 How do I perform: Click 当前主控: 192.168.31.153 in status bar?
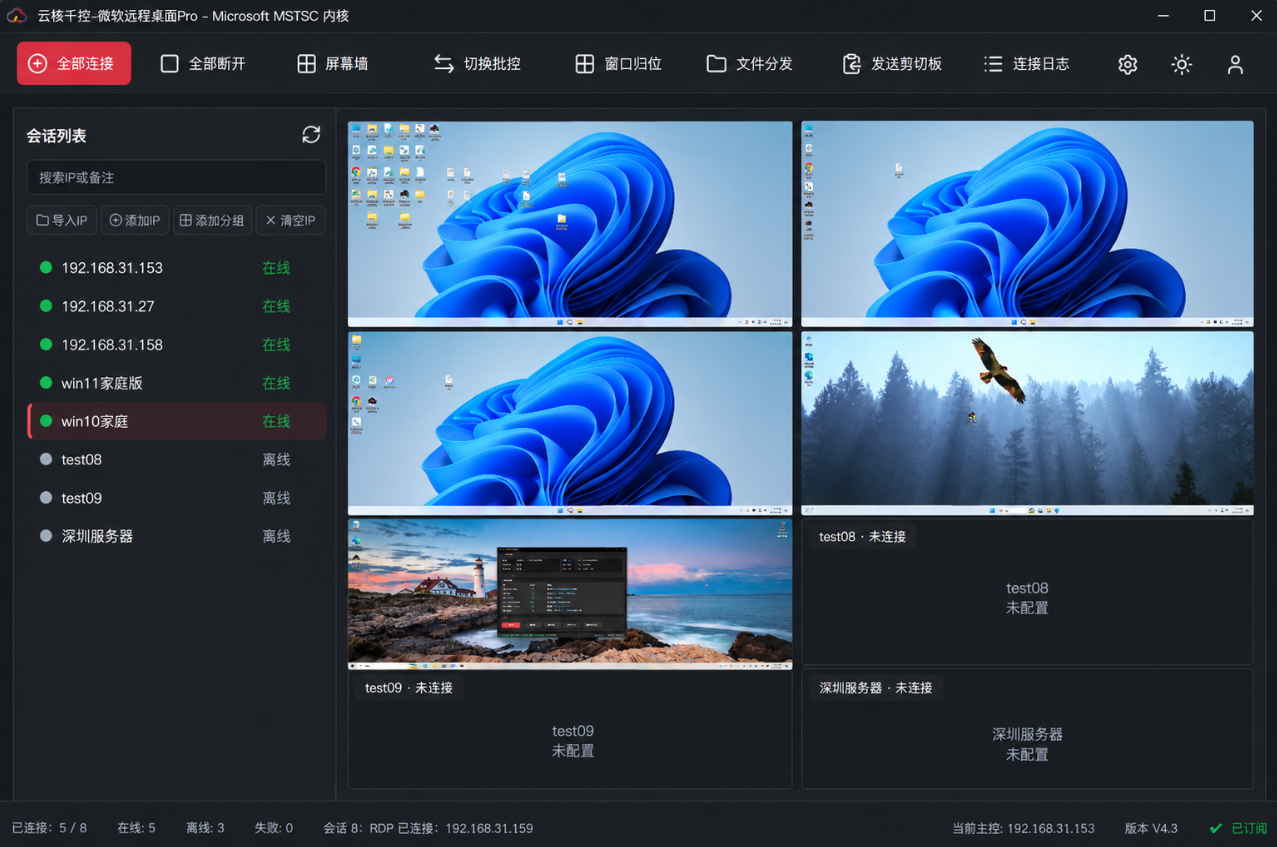pyautogui.click(x=1023, y=828)
